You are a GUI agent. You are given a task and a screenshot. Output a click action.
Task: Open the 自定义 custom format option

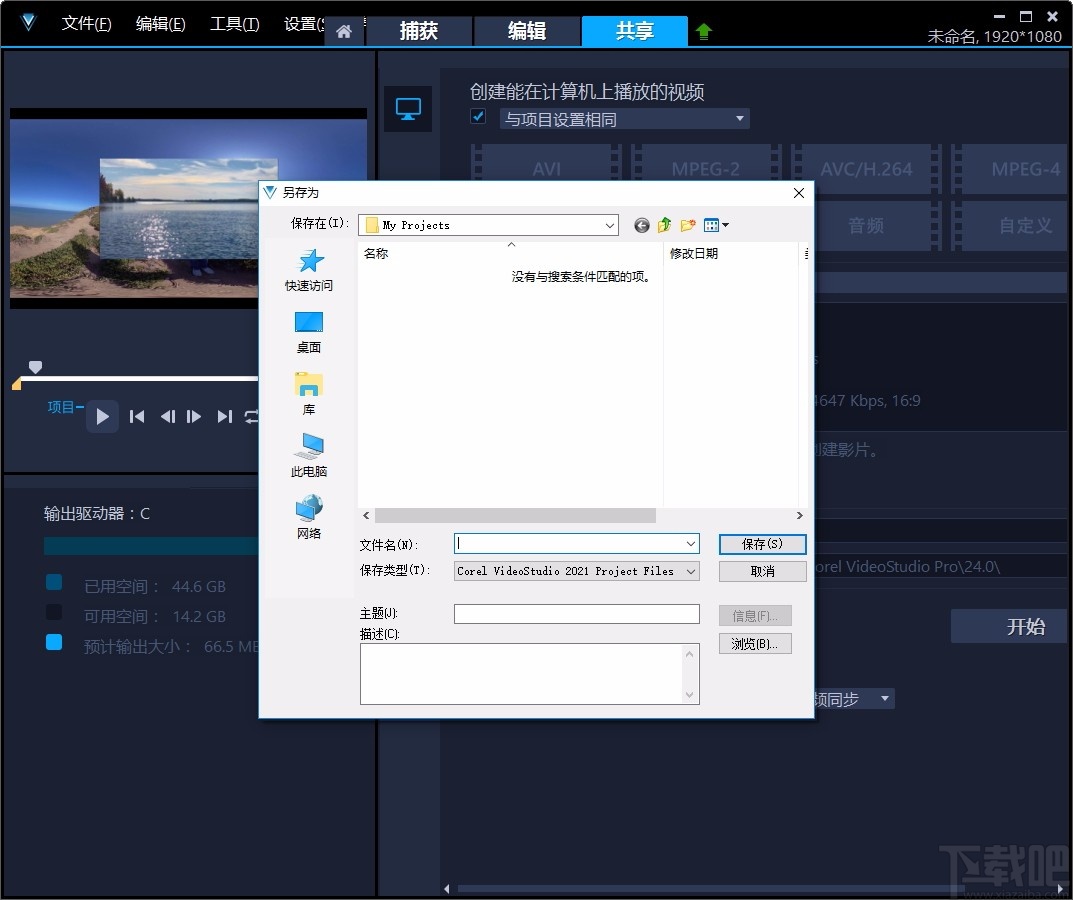pyautogui.click(x=1024, y=226)
